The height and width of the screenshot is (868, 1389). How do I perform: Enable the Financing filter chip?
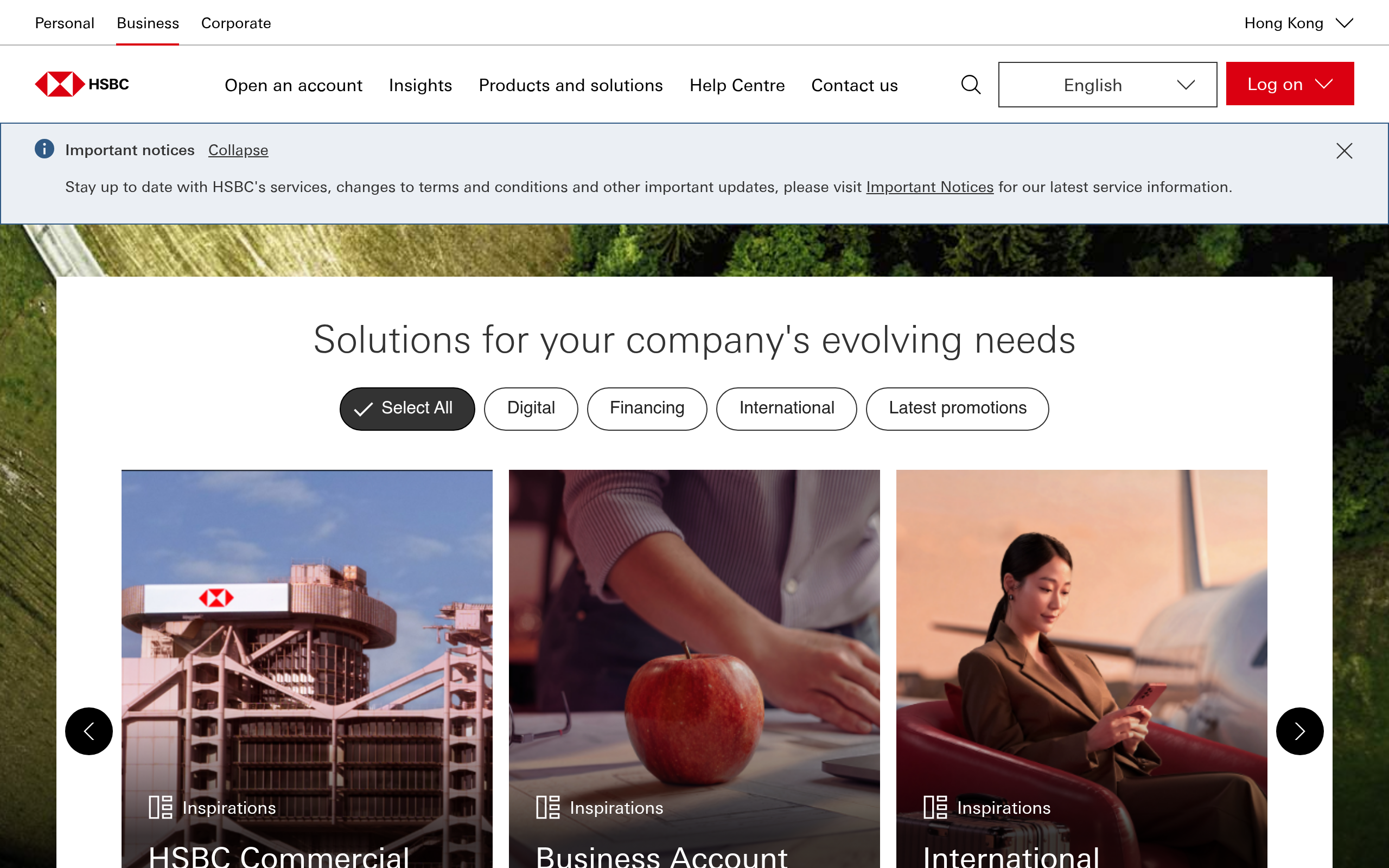tap(647, 408)
